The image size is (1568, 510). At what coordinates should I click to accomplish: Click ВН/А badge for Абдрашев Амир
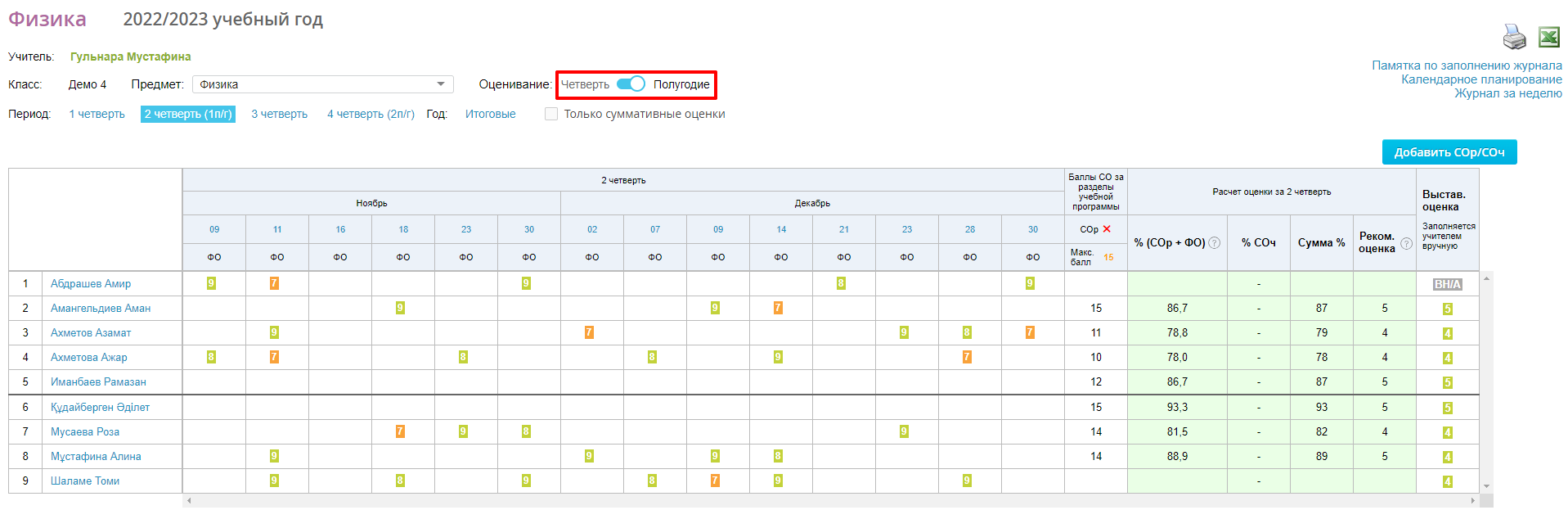[1447, 284]
